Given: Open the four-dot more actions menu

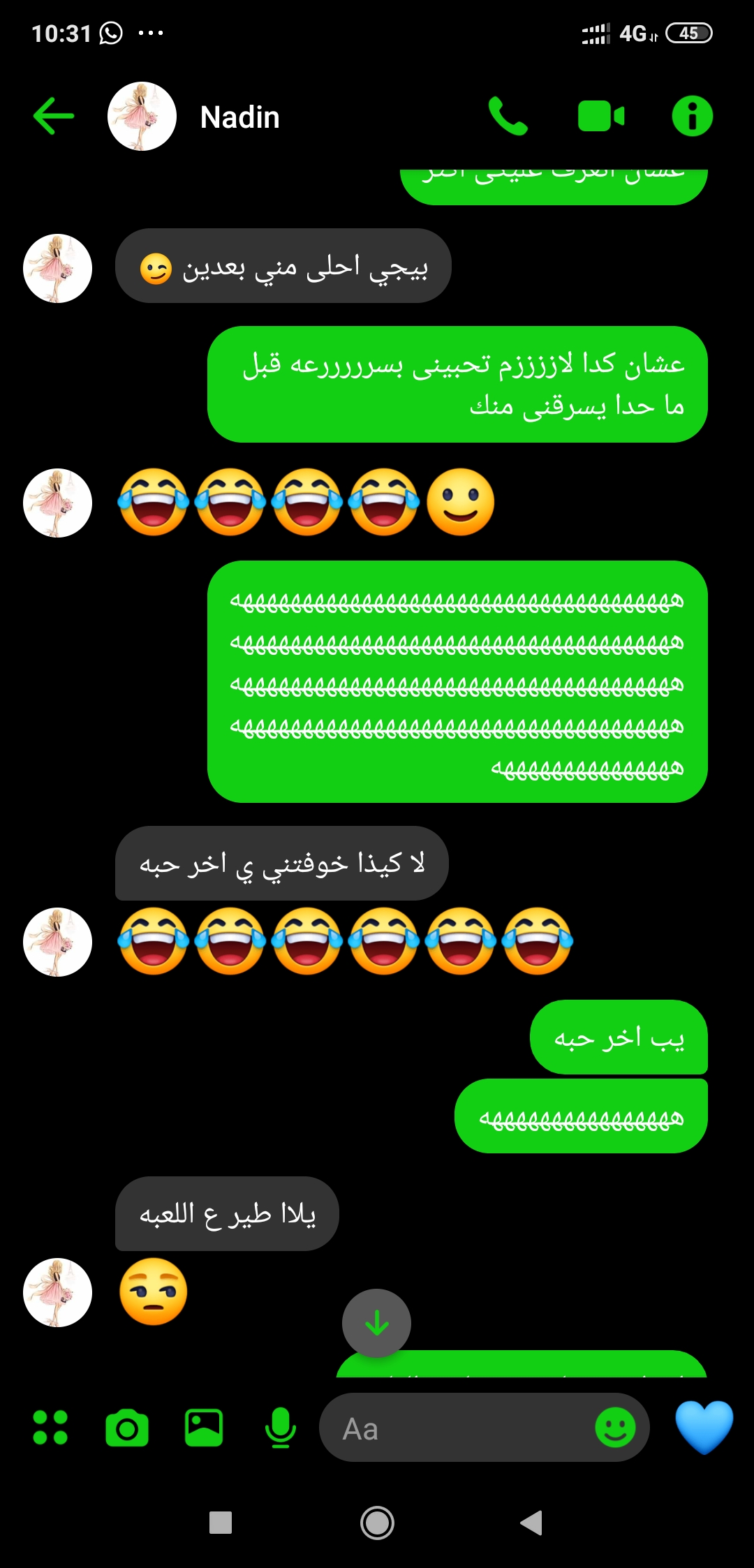Looking at the screenshot, I should pos(50,1428).
